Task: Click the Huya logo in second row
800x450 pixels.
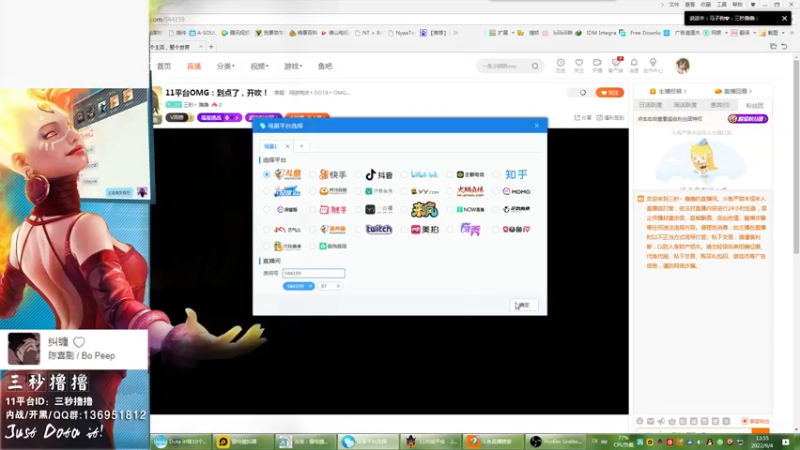Action: pyautogui.click(x=333, y=191)
